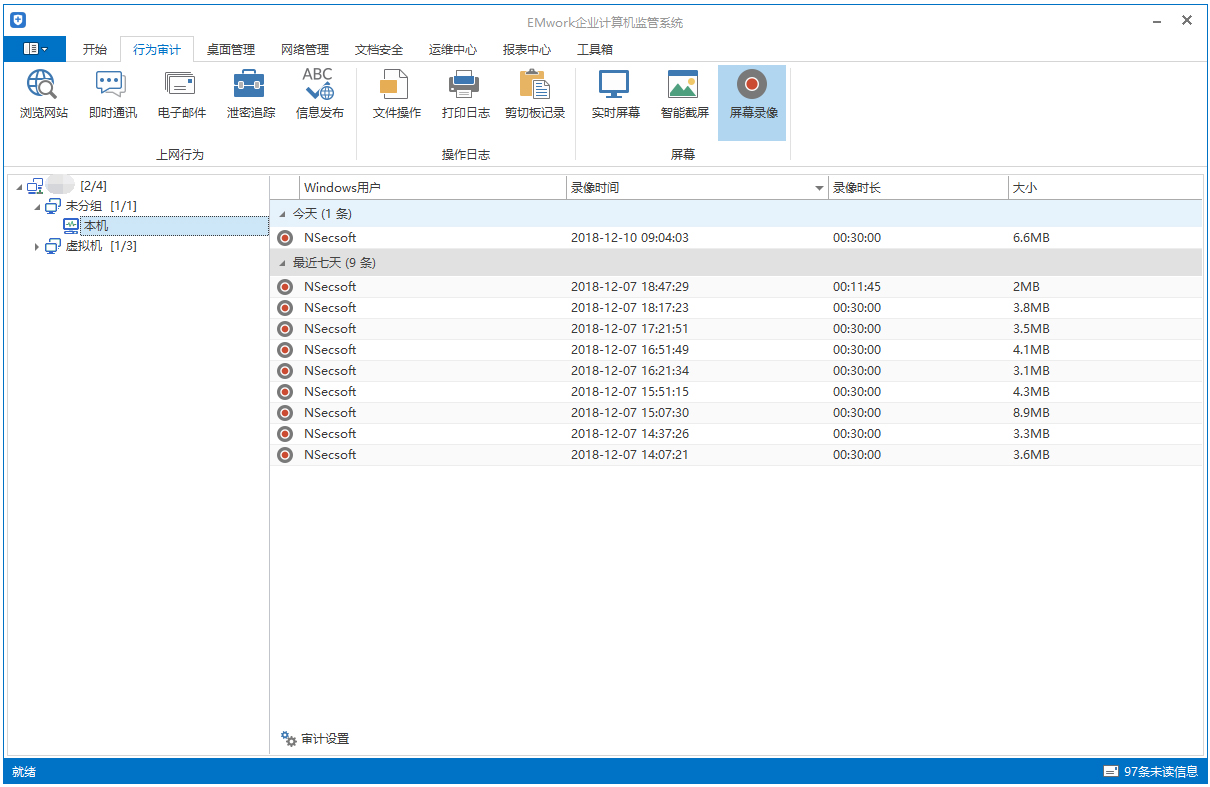
Task: Select the 即时通讯 instant messaging icon
Action: 112,95
